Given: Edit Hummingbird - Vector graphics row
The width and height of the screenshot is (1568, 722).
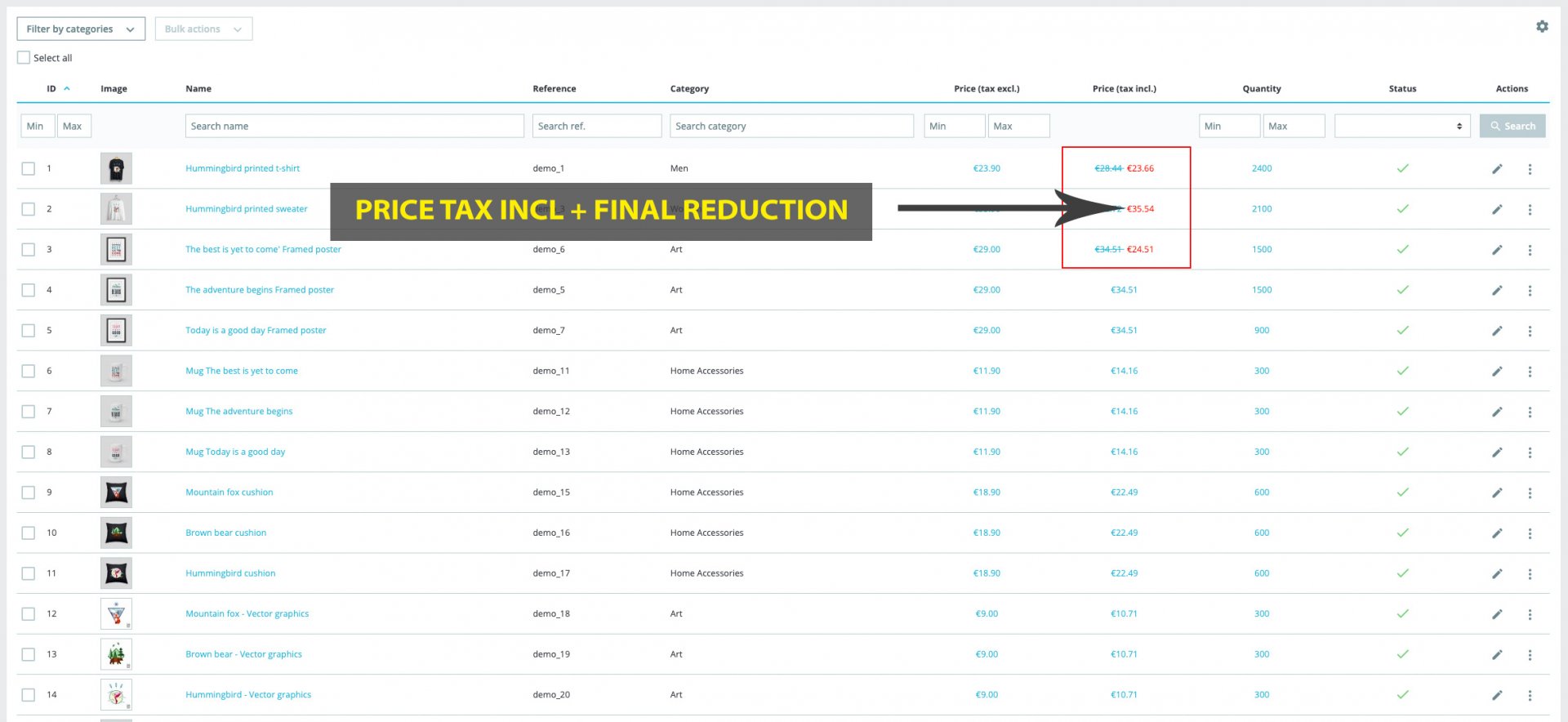Looking at the screenshot, I should tap(1497, 695).
